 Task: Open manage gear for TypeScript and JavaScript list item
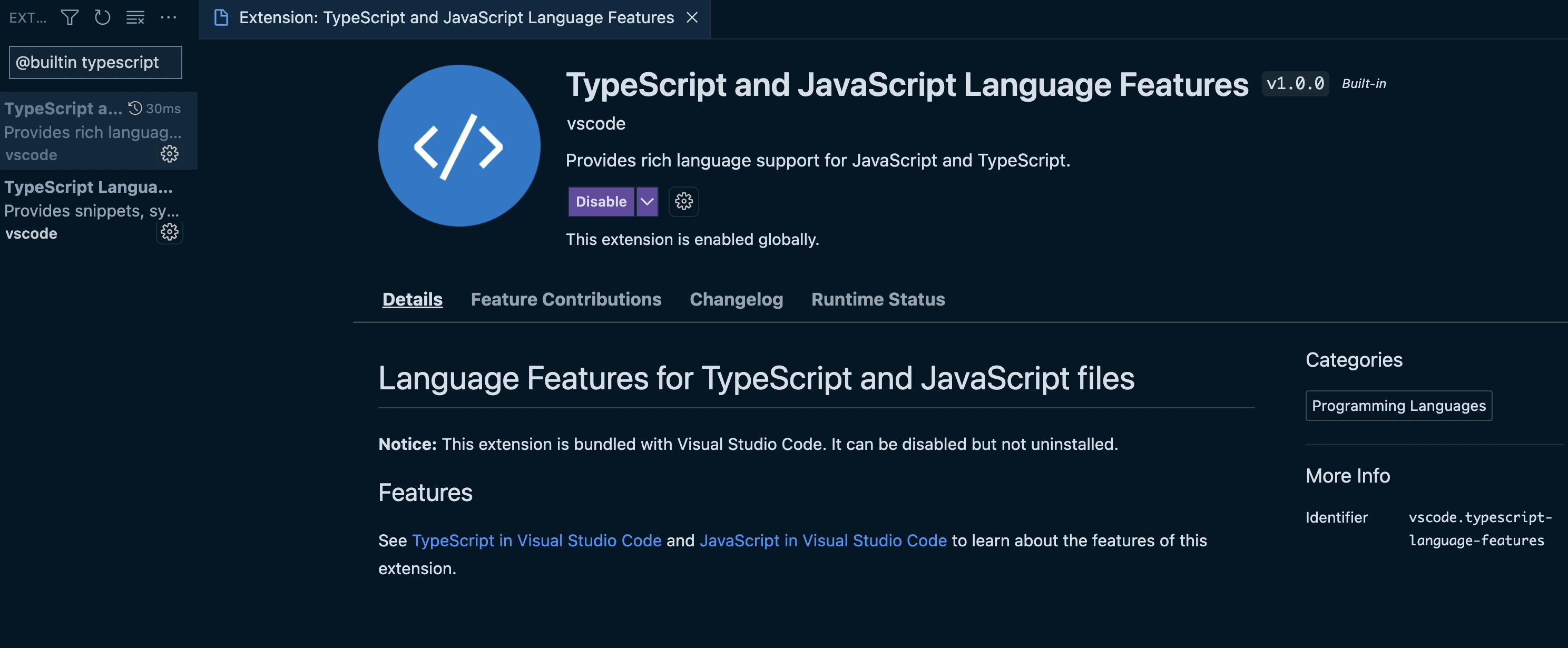(169, 154)
